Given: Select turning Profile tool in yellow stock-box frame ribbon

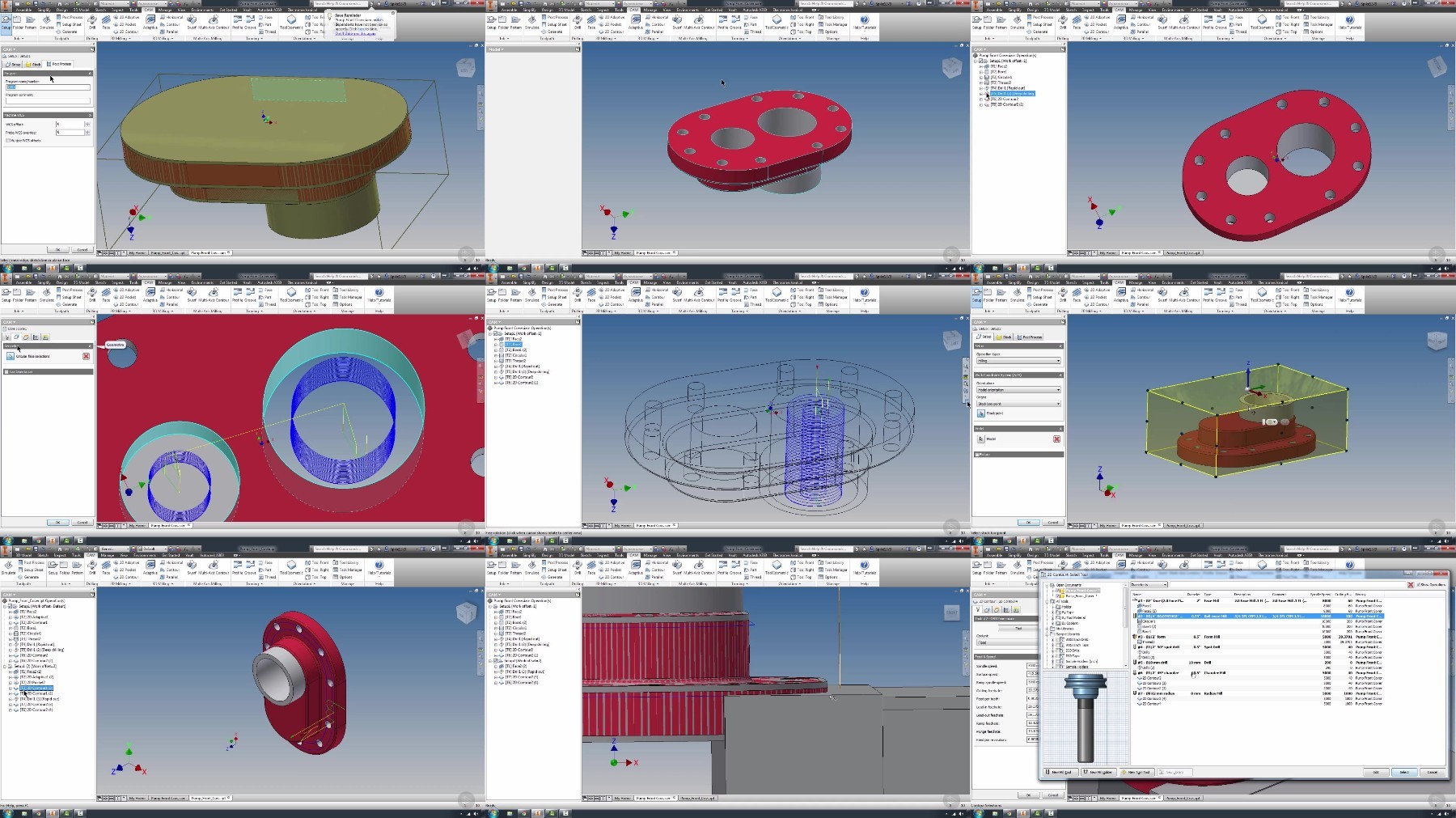Looking at the screenshot, I should point(1208,295).
